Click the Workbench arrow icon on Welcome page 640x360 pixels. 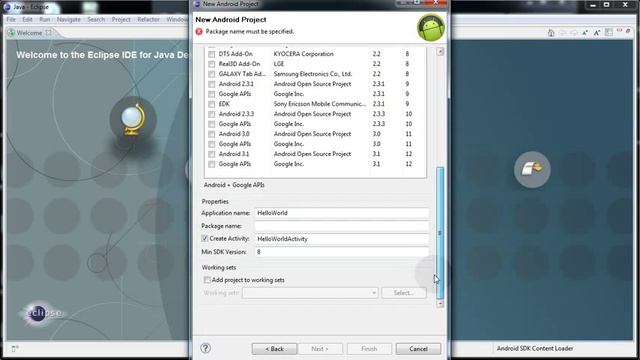coord(532,169)
